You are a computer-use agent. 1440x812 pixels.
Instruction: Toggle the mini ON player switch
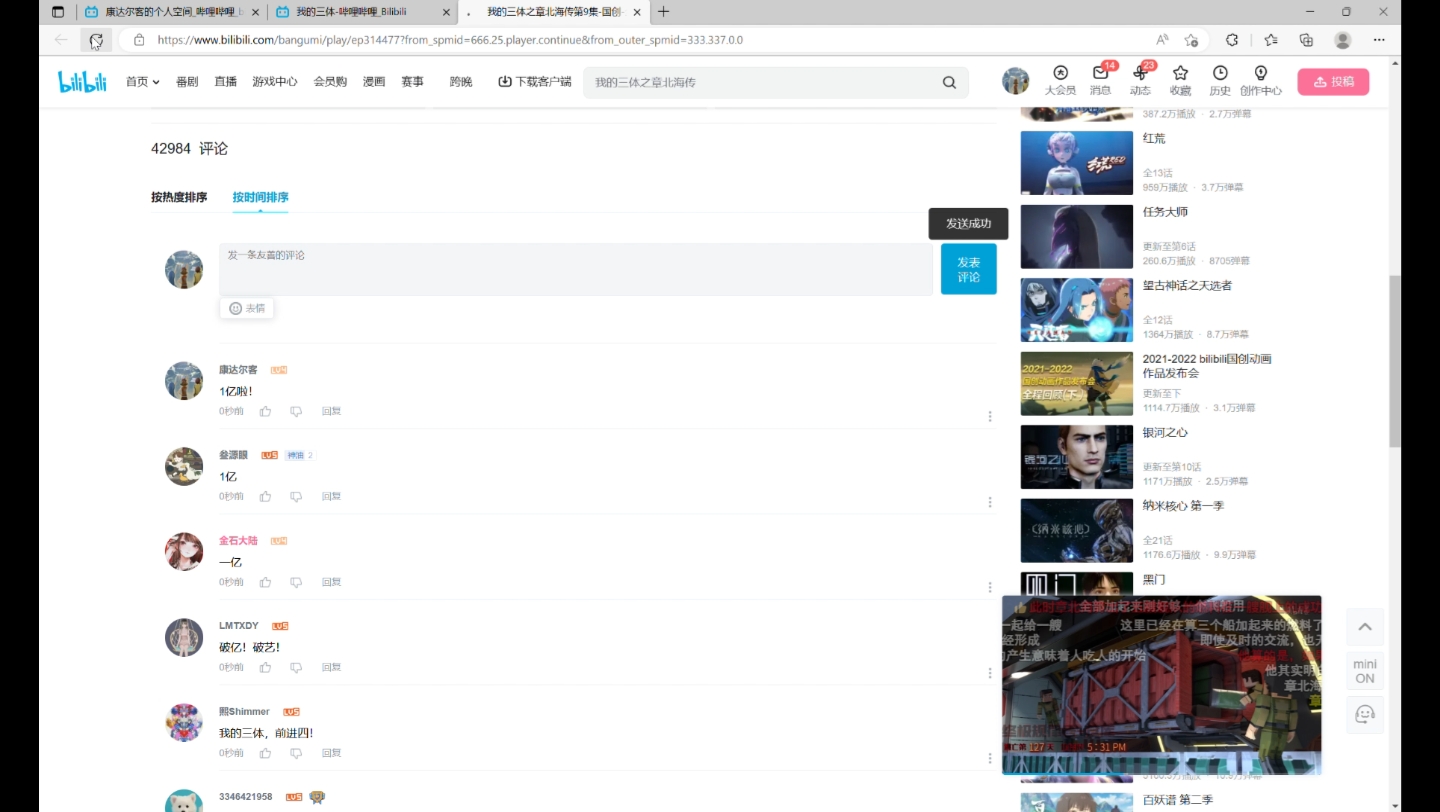click(1365, 671)
